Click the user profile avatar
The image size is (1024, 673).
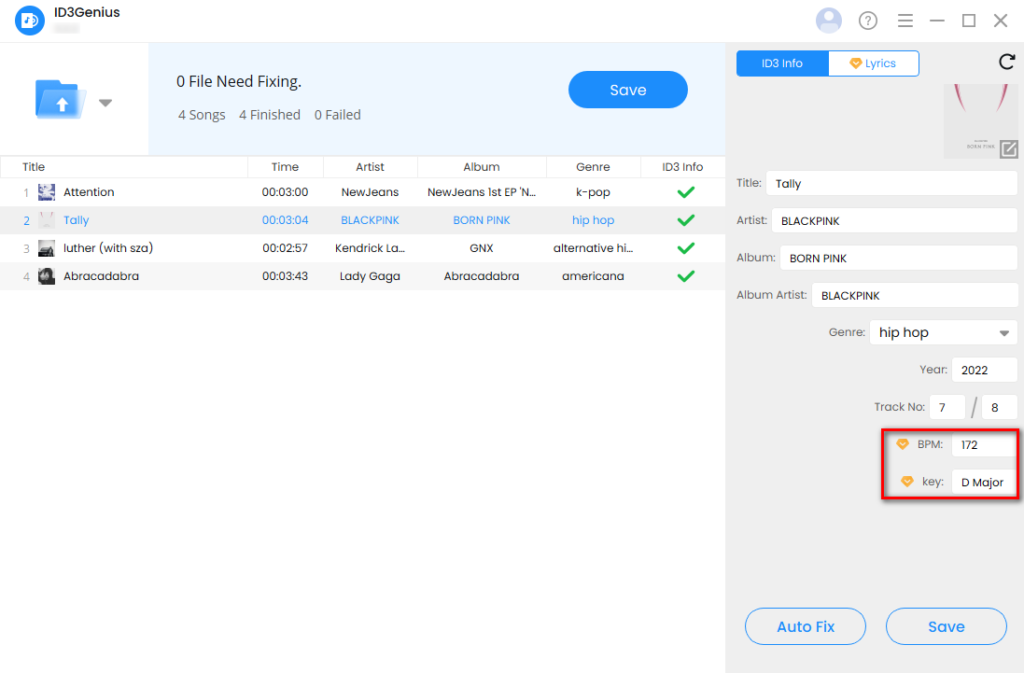click(829, 20)
